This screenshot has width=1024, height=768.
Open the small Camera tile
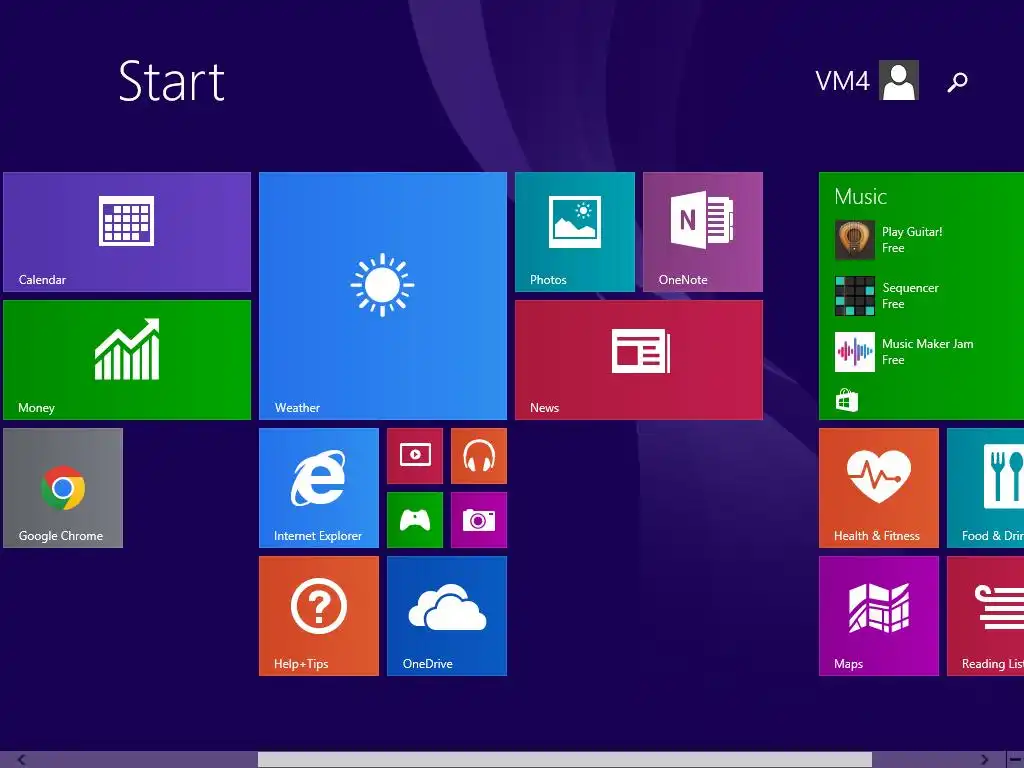(479, 520)
